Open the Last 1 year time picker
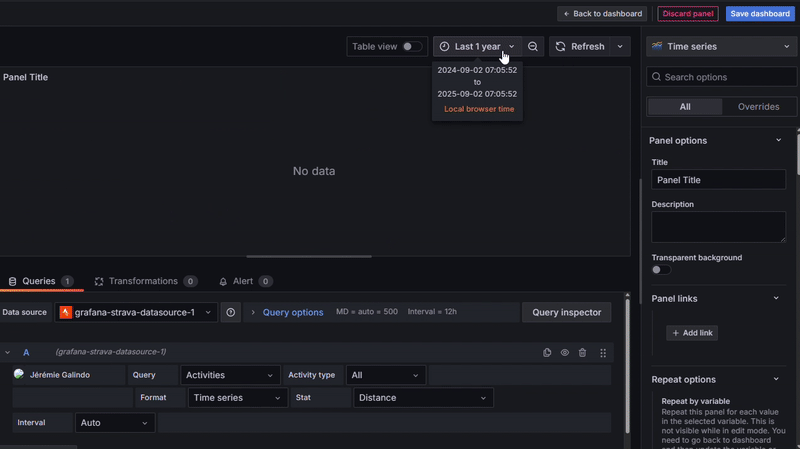Viewport: 800px width, 449px height. click(x=477, y=46)
